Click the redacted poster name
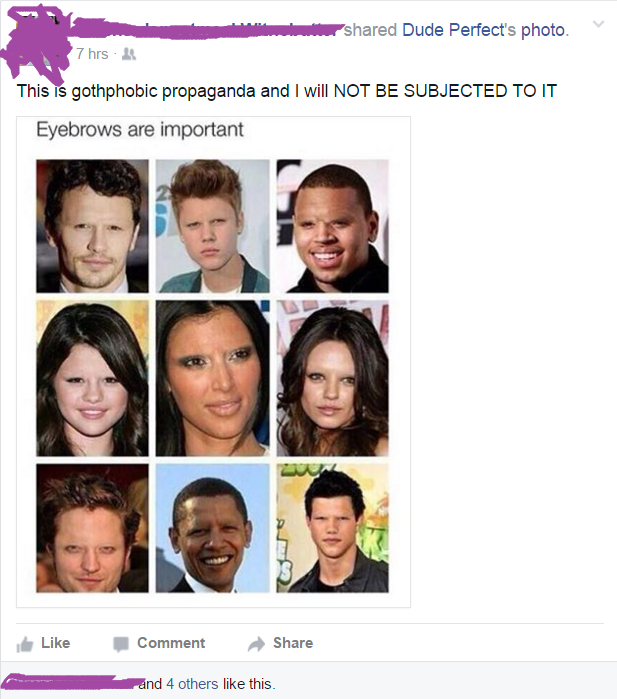Viewport: 617px width, 699px height. pos(207,29)
